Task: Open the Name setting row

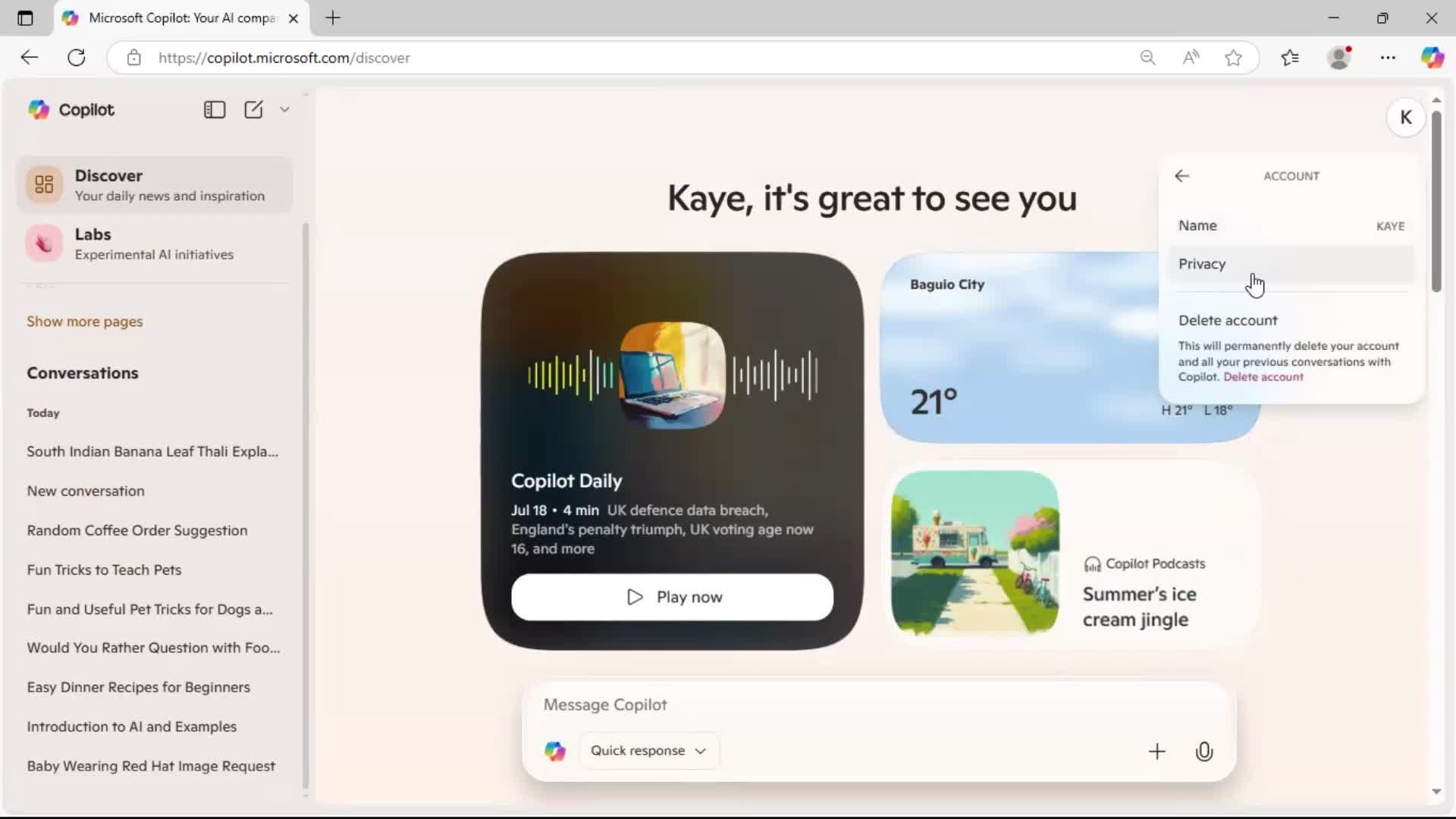Action: [1291, 226]
